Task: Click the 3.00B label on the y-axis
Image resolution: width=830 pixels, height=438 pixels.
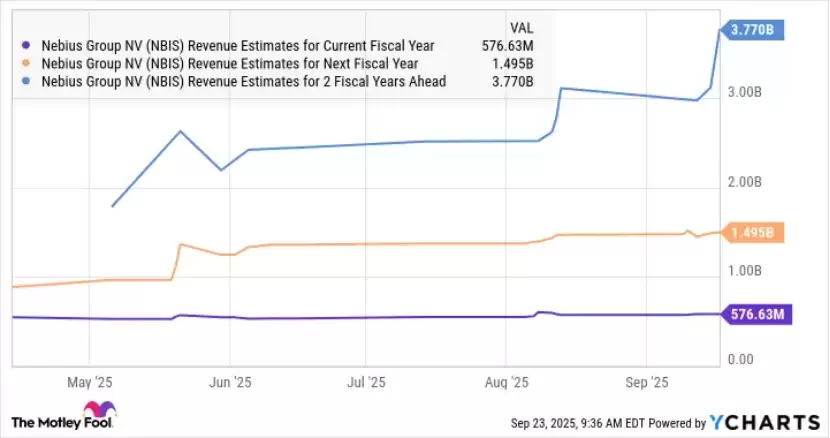Action: tap(747, 92)
